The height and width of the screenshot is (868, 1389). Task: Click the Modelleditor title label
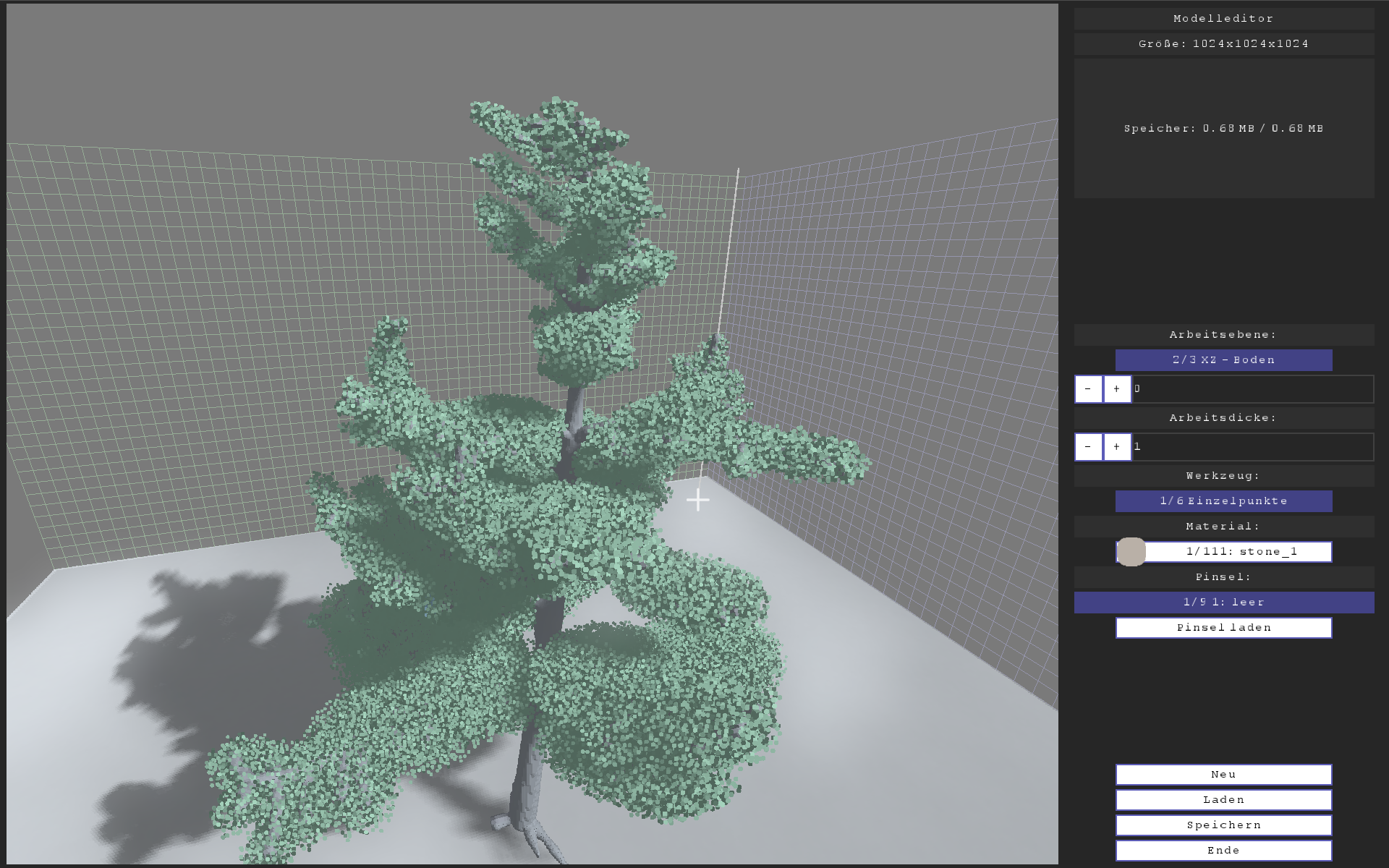(1223, 19)
